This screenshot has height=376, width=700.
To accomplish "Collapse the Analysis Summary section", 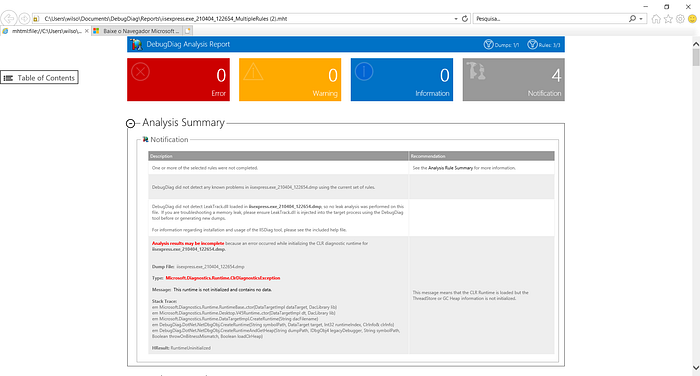I will (130, 123).
